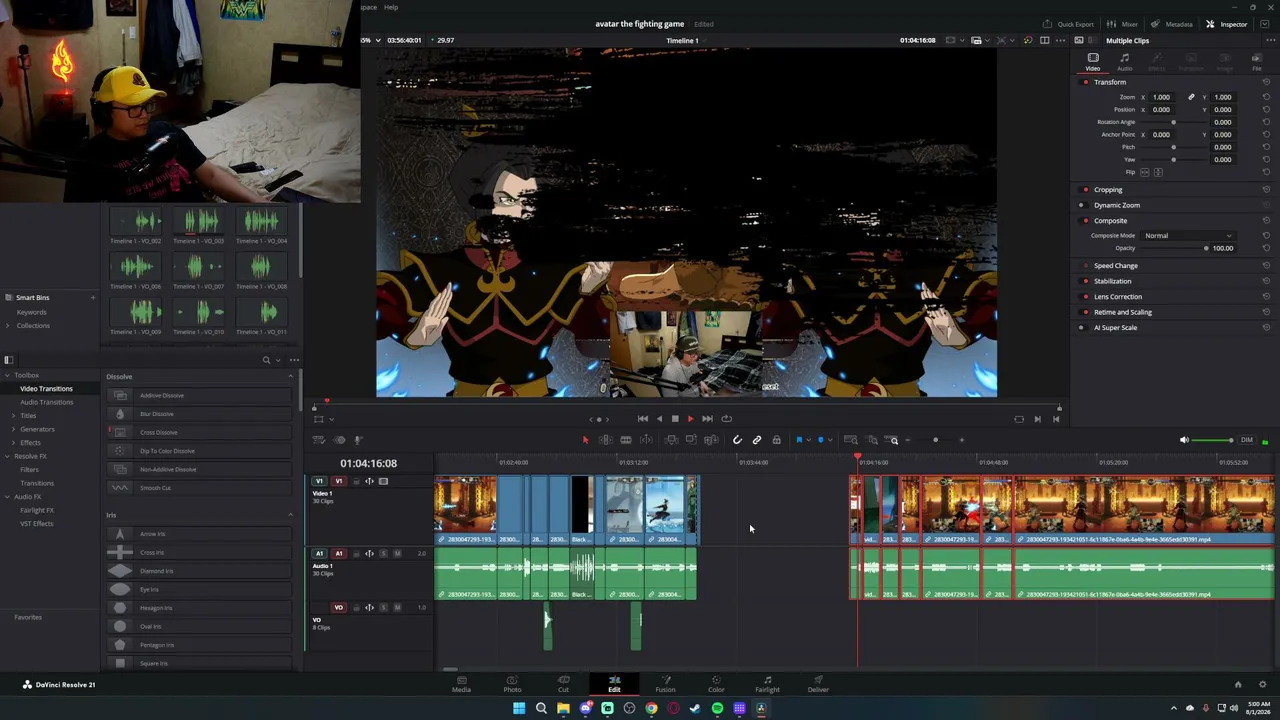
Task: Open Windows Start menu
Action: pyautogui.click(x=519, y=708)
